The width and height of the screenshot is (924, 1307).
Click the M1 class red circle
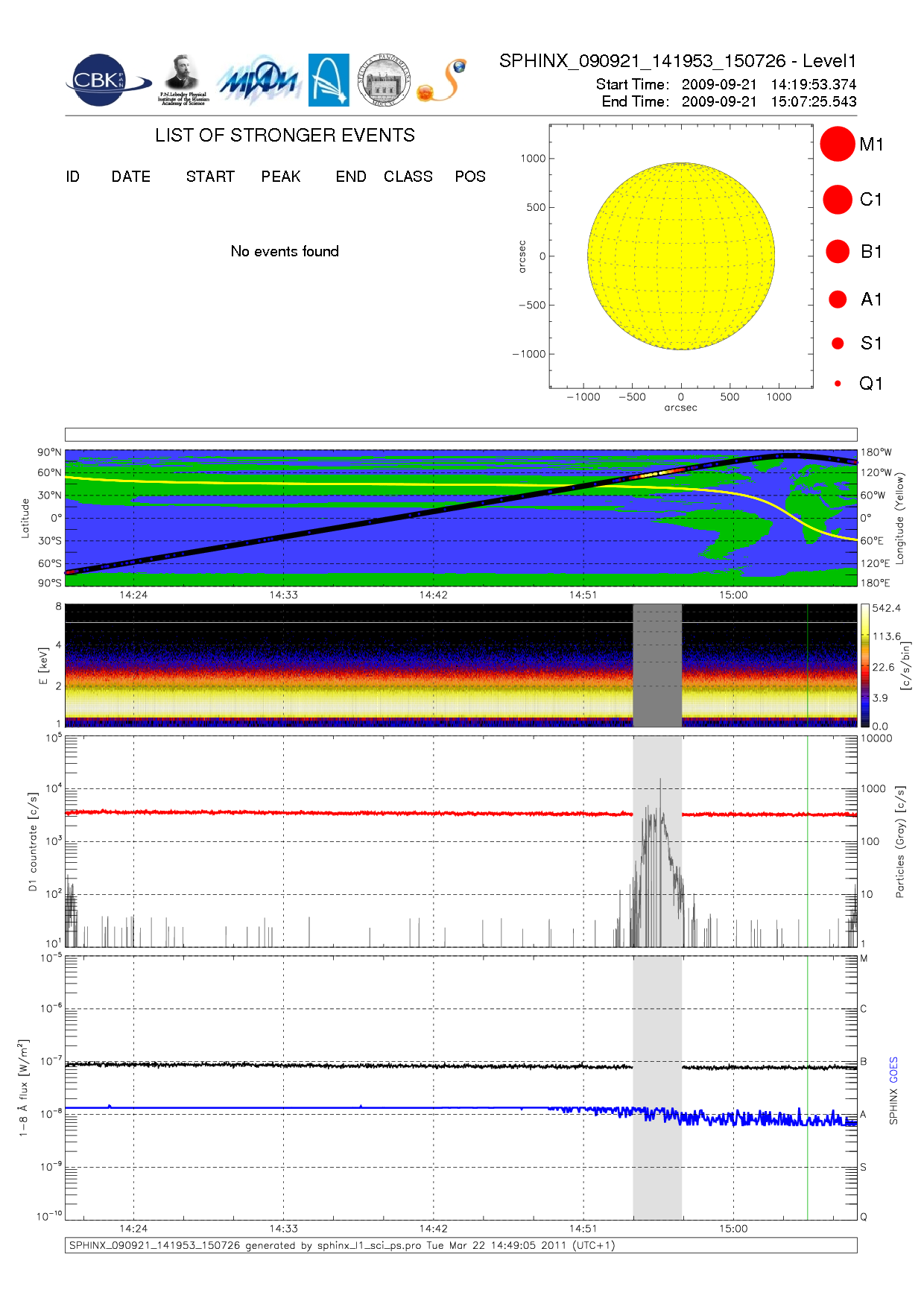837,144
